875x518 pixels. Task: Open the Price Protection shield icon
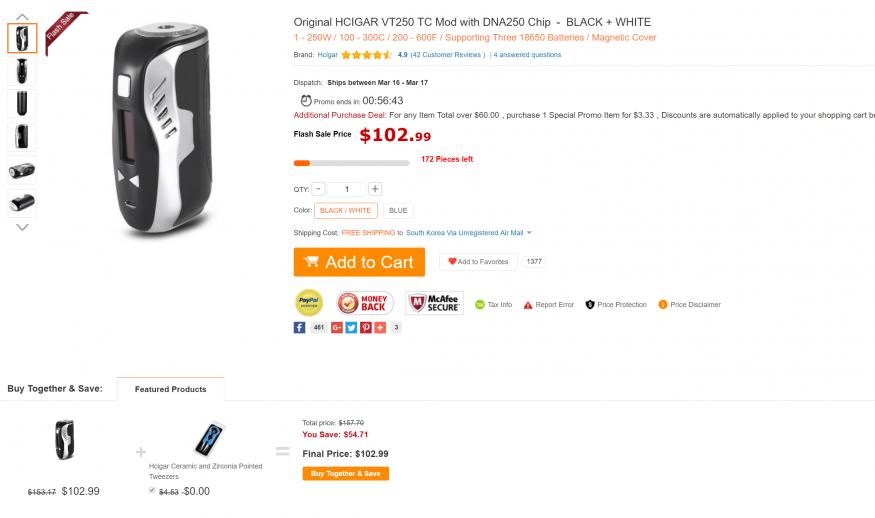click(590, 305)
